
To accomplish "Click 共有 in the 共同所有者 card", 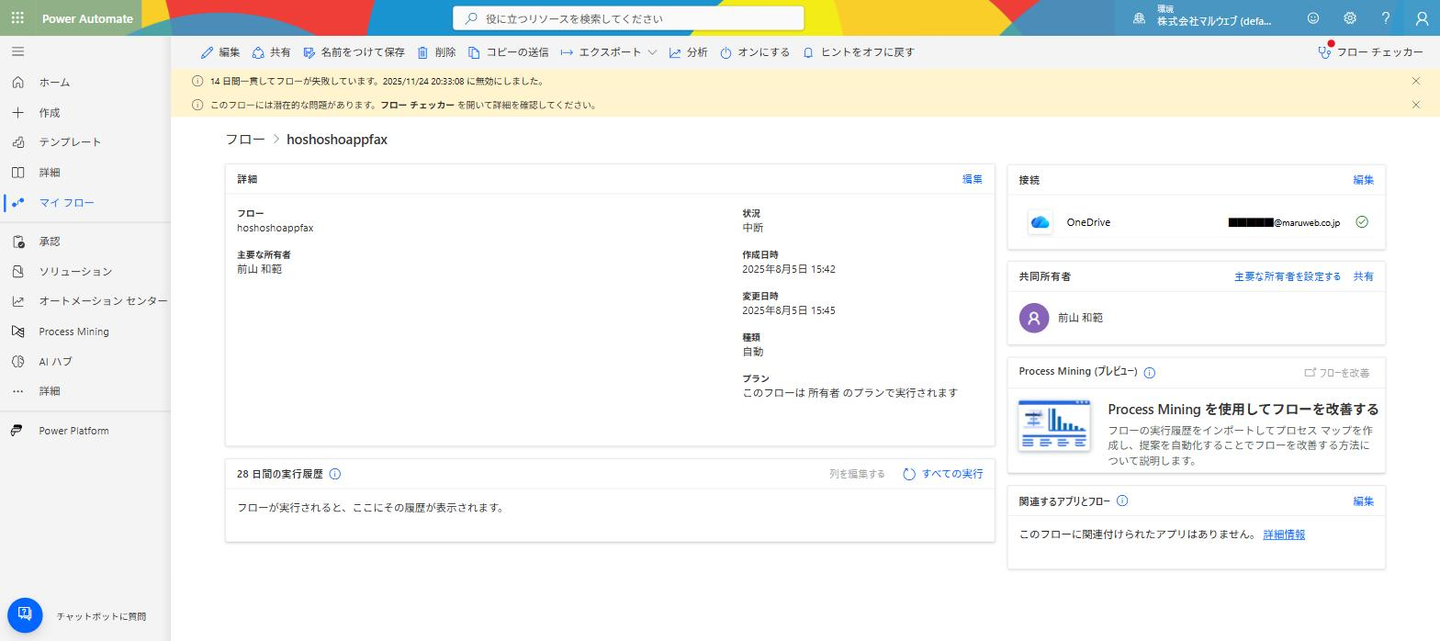I will pos(1363,276).
